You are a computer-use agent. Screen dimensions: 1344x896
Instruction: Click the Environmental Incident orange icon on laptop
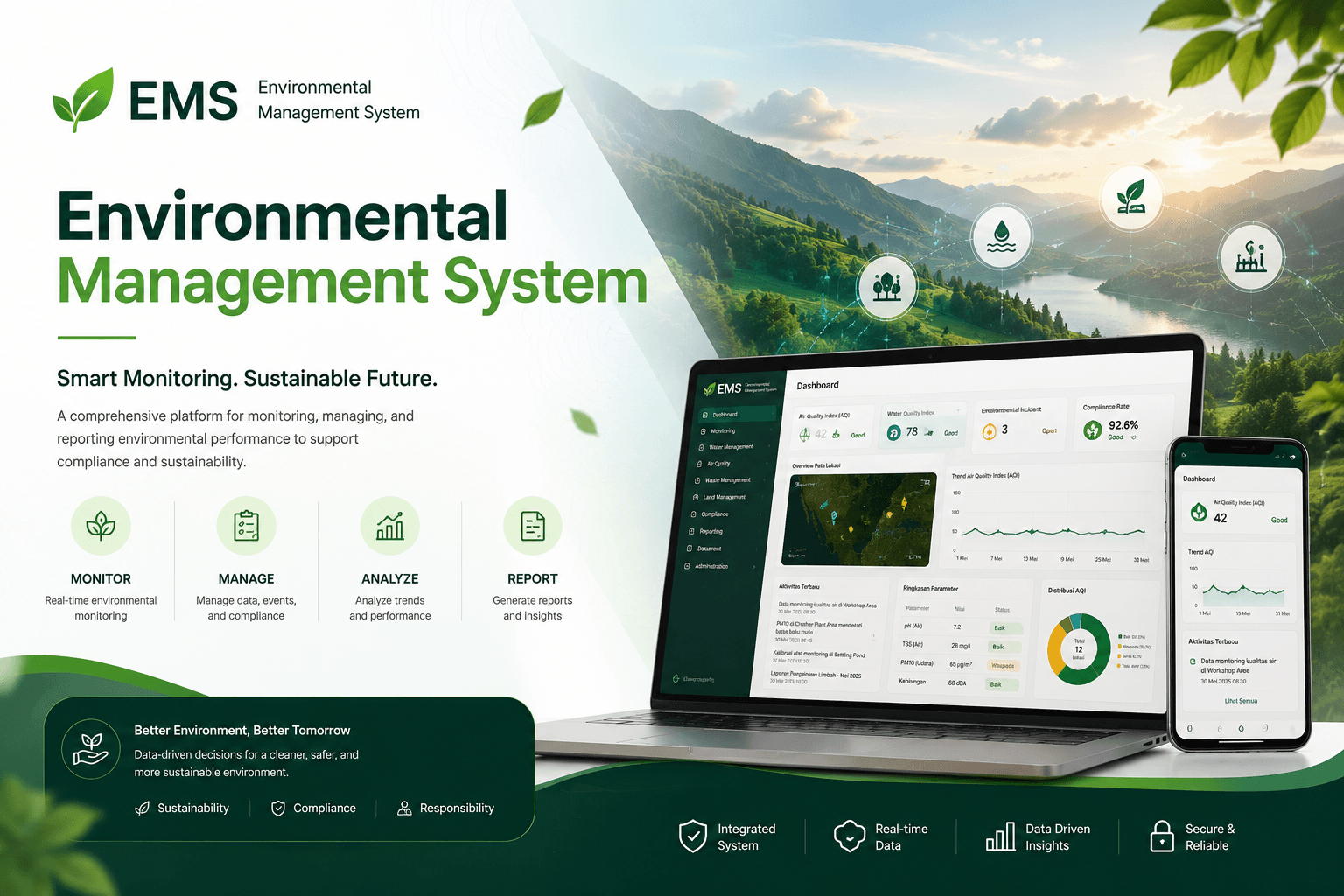(x=989, y=431)
